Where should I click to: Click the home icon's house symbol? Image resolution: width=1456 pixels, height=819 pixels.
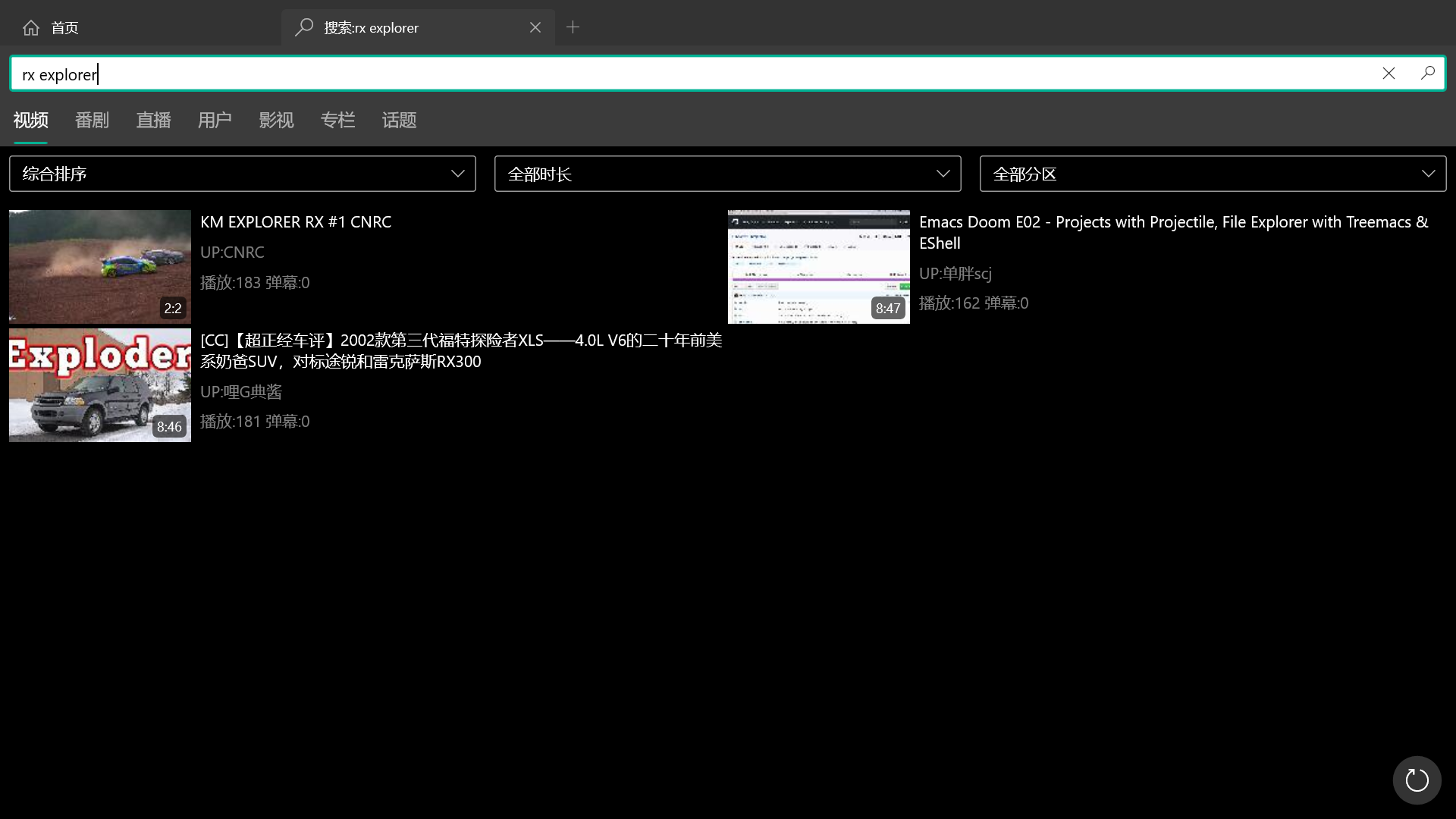pos(31,27)
